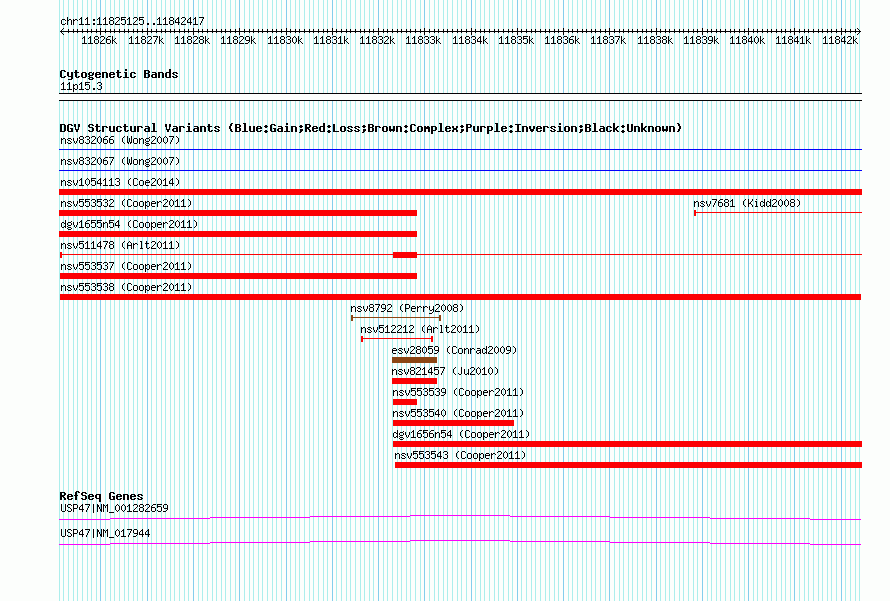Click the esv28059 (Conrad2009) label
This screenshot has height=601, width=890.
click(455, 350)
